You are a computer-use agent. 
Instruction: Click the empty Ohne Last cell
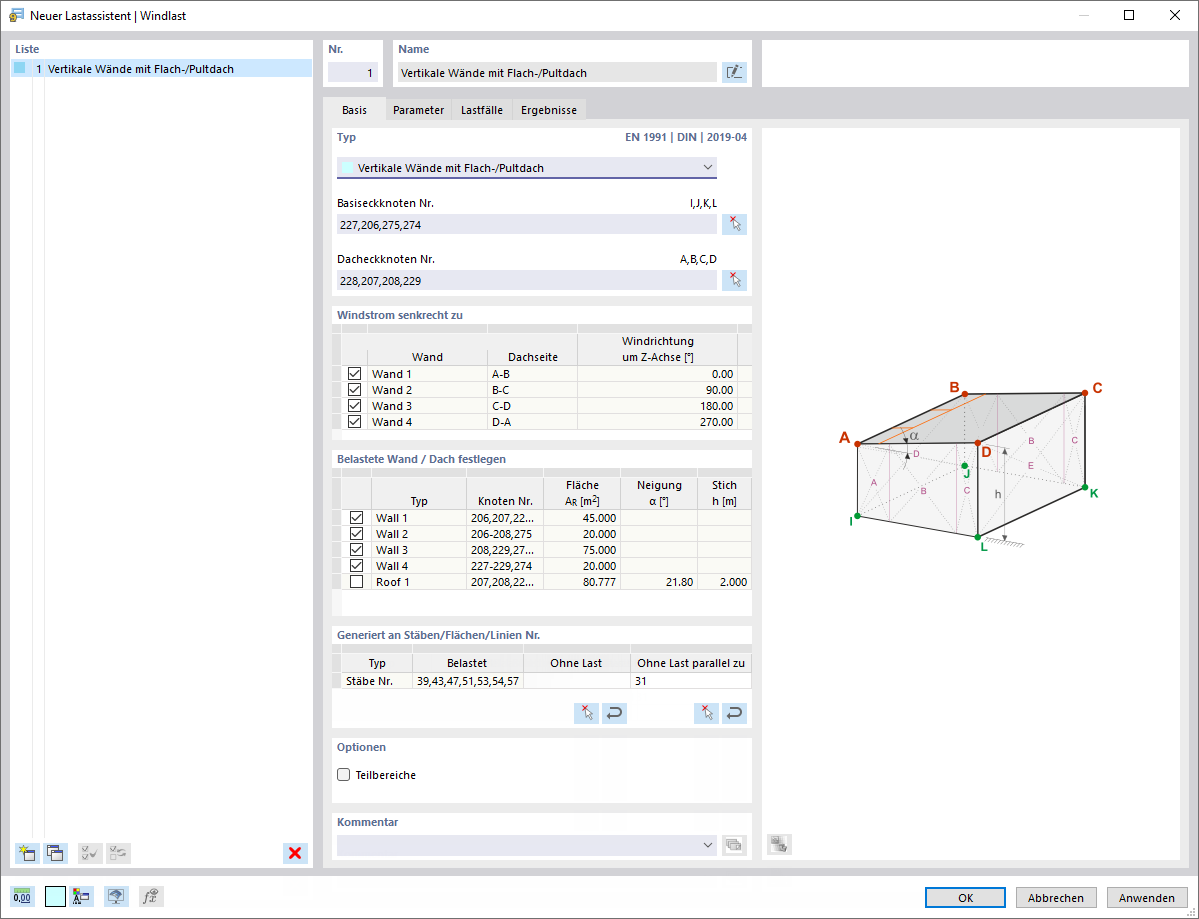(x=577, y=680)
